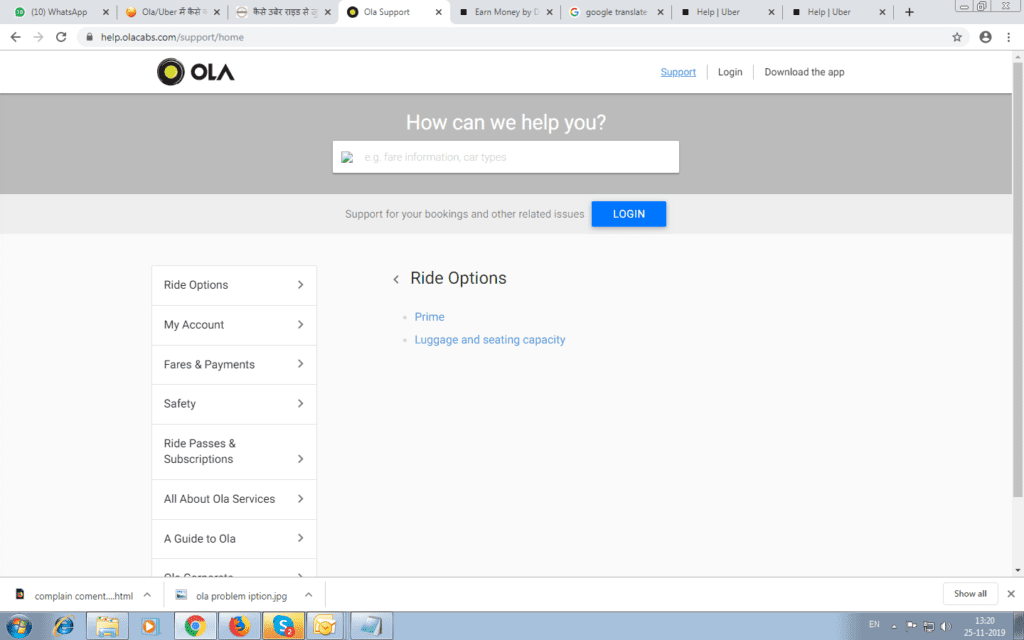Click the OLA logo in header
The height and width of the screenshot is (640, 1024).
coord(196,72)
